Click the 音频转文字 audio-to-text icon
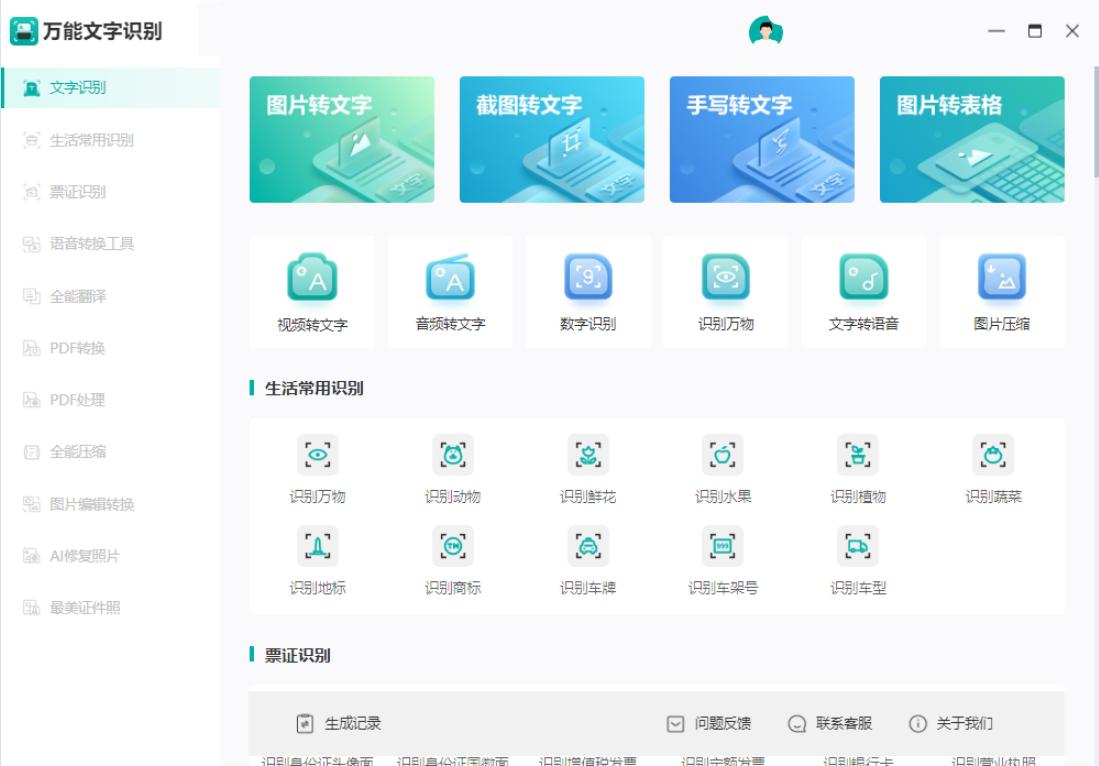 [x=450, y=277]
